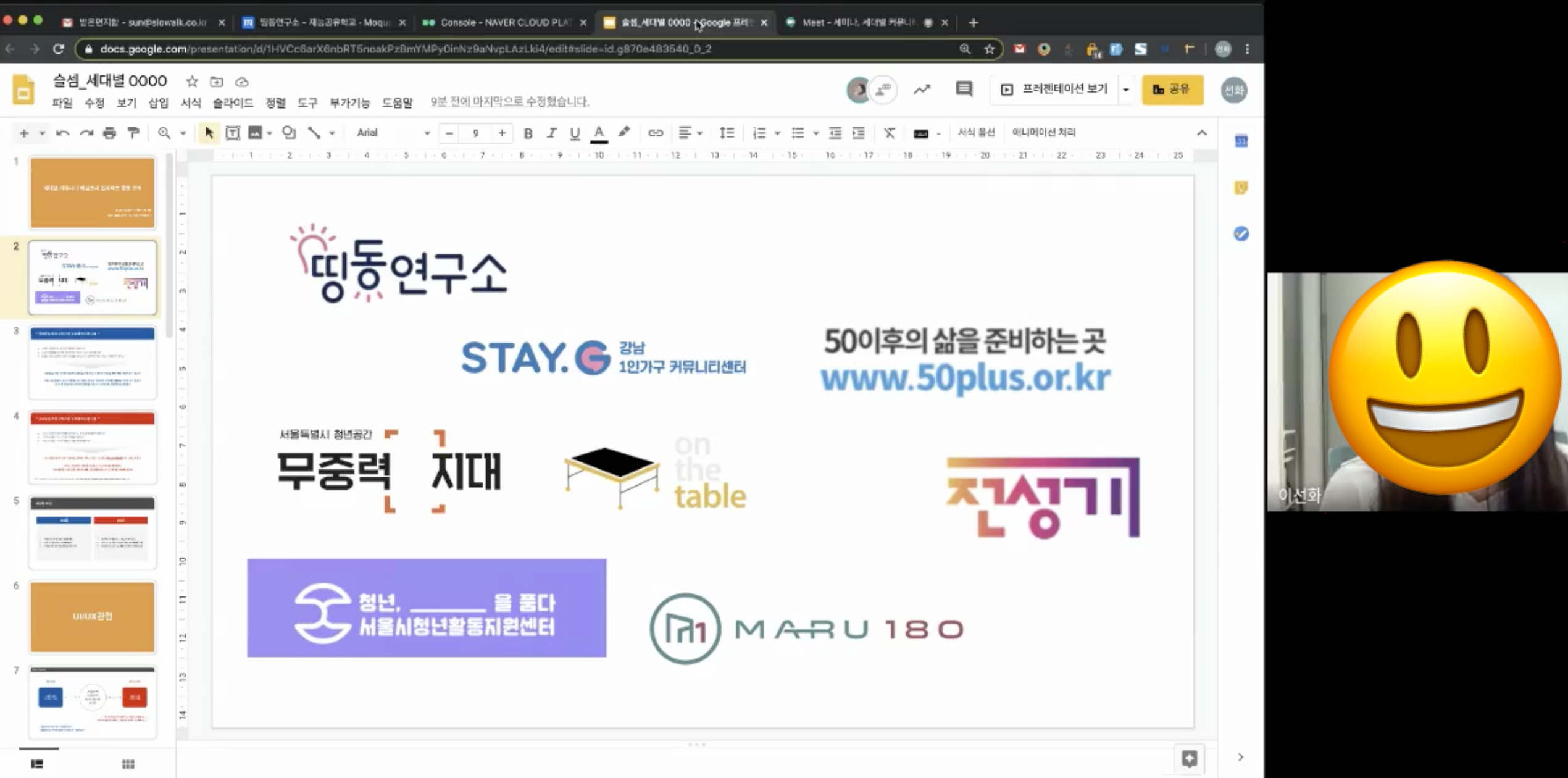This screenshot has height=778, width=1568.
Task: Expand the text align dropdown
Action: click(690, 133)
